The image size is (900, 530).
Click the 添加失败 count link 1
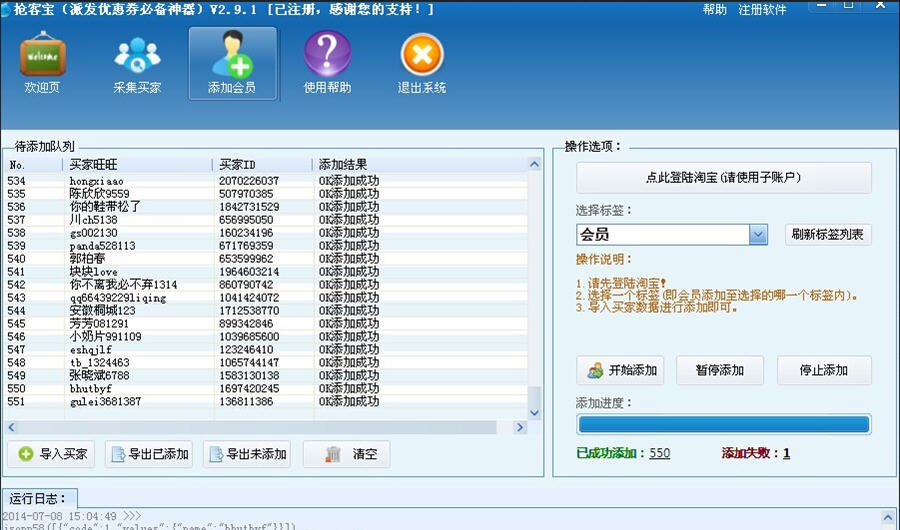point(786,453)
